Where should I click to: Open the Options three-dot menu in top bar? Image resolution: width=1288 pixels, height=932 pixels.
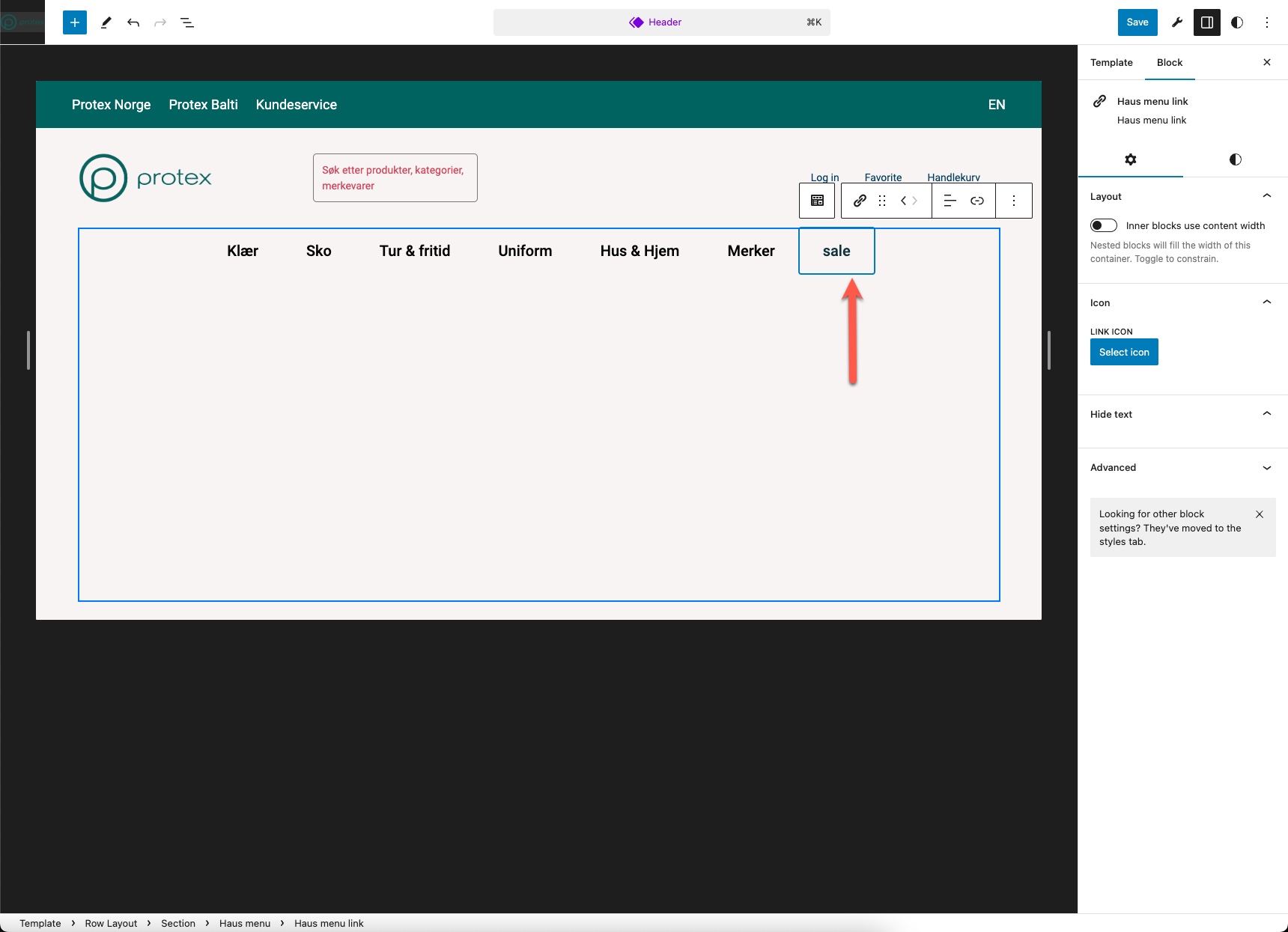coord(1267,22)
